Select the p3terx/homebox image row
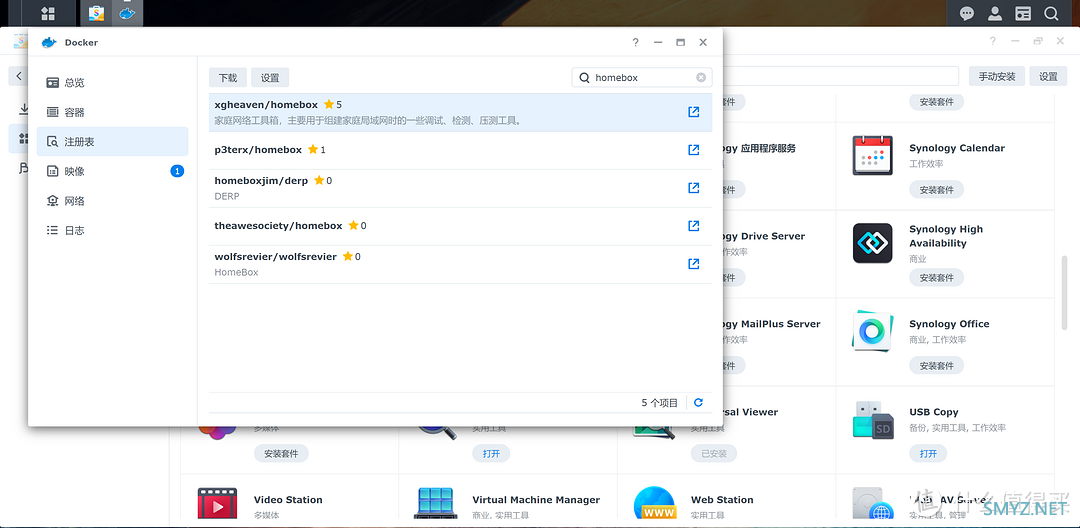 tap(461, 150)
